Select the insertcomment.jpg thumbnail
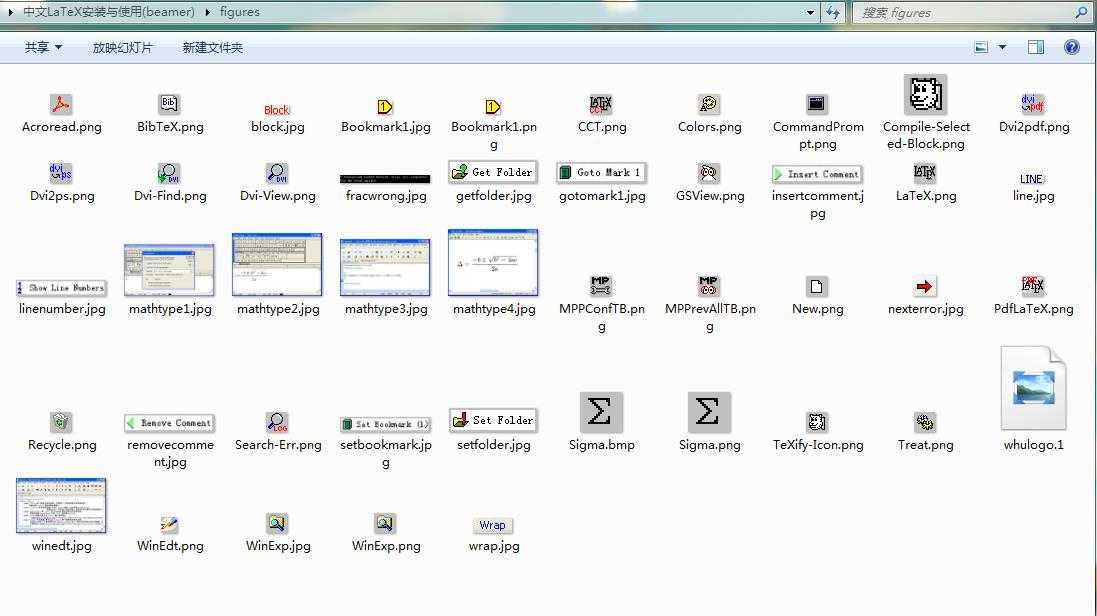The image size is (1097, 616). tap(816, 174)
